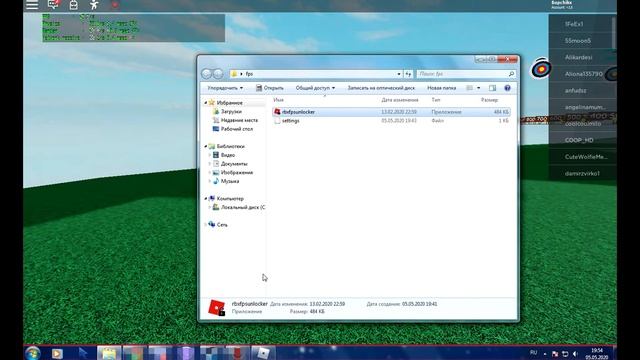This screenshot has height=360, width=640.
Task: Click the RU language indicator
Action: (x=533, y=353)
